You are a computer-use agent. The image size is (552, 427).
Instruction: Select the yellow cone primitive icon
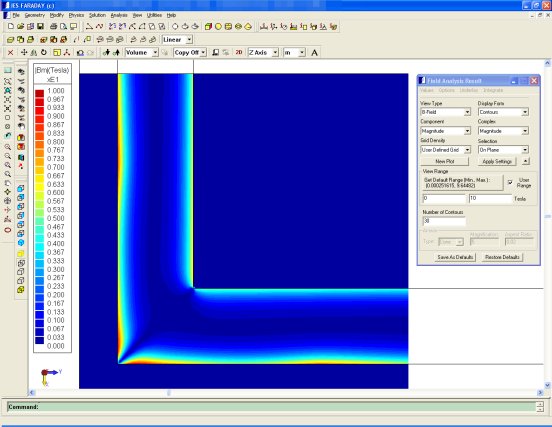(248, 26)
